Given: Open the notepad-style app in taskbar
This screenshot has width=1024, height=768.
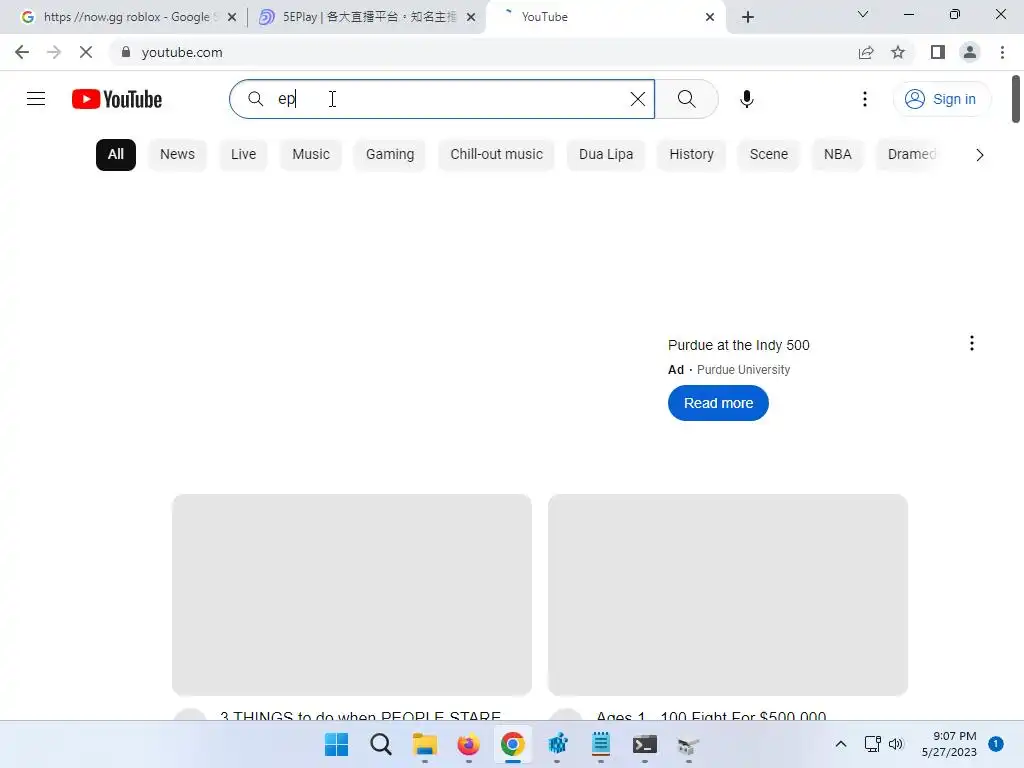Looking at the screenshot, I should [601, 744].
